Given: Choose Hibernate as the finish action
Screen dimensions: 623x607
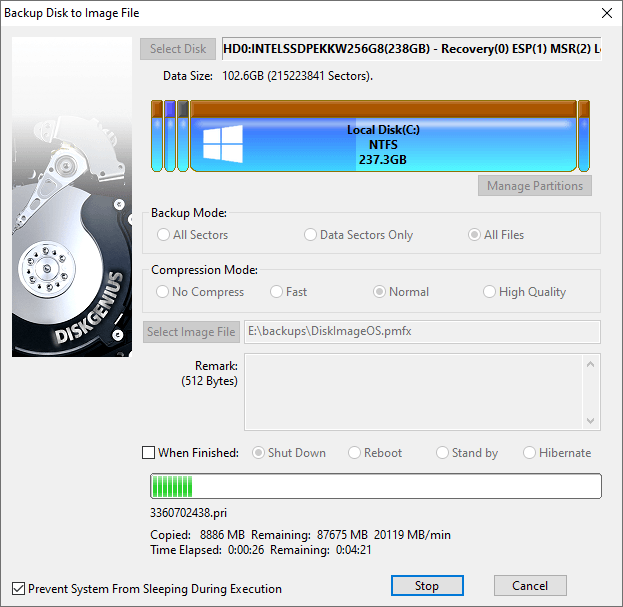Looking at the screenshot, I should pos(530,453).
